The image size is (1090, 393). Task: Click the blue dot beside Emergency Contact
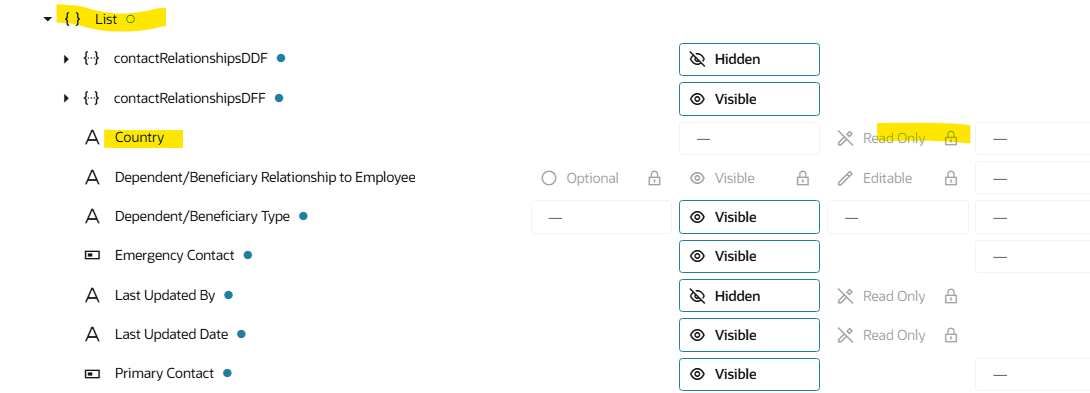[x=247, y=255]
